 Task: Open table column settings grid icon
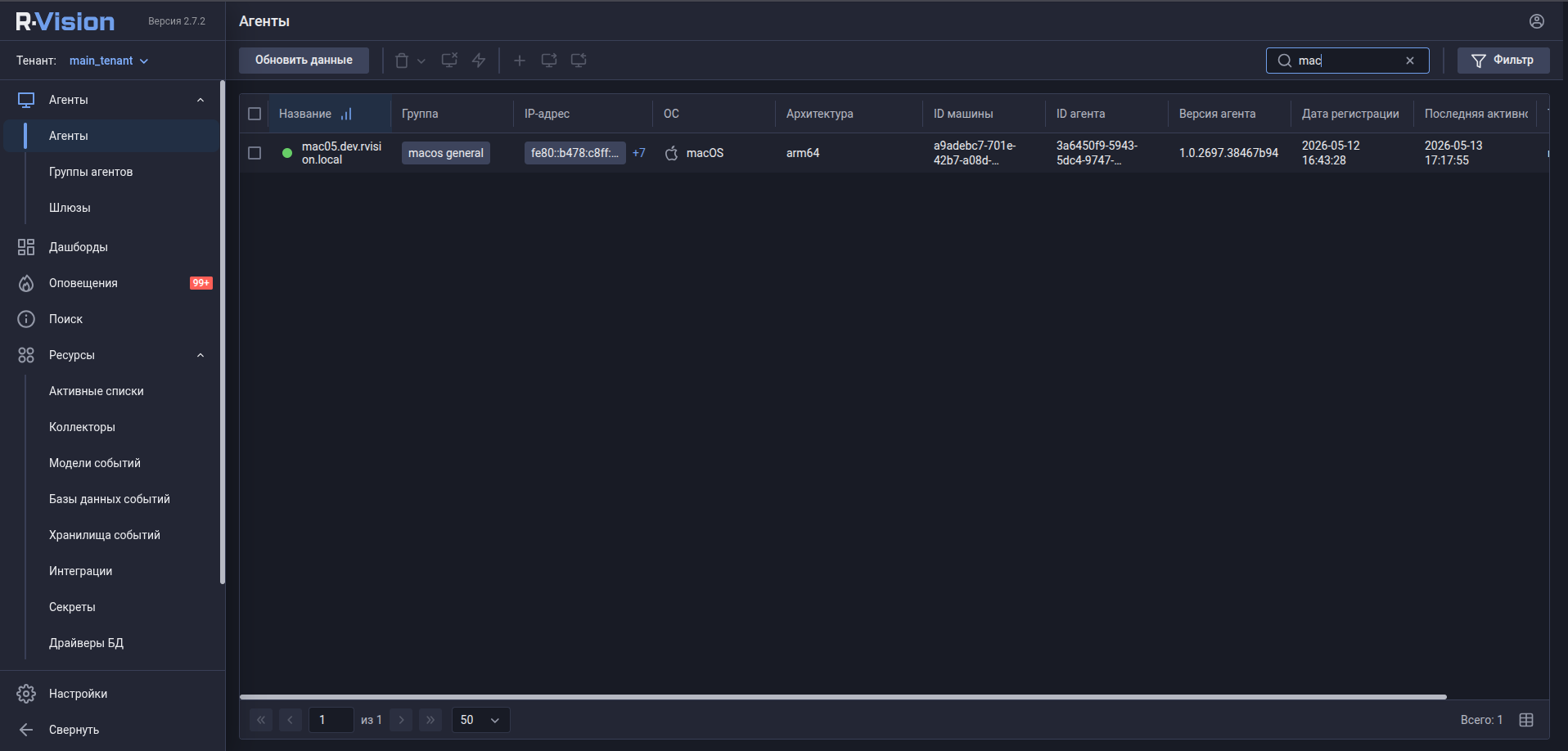[x=1526, y=720]
